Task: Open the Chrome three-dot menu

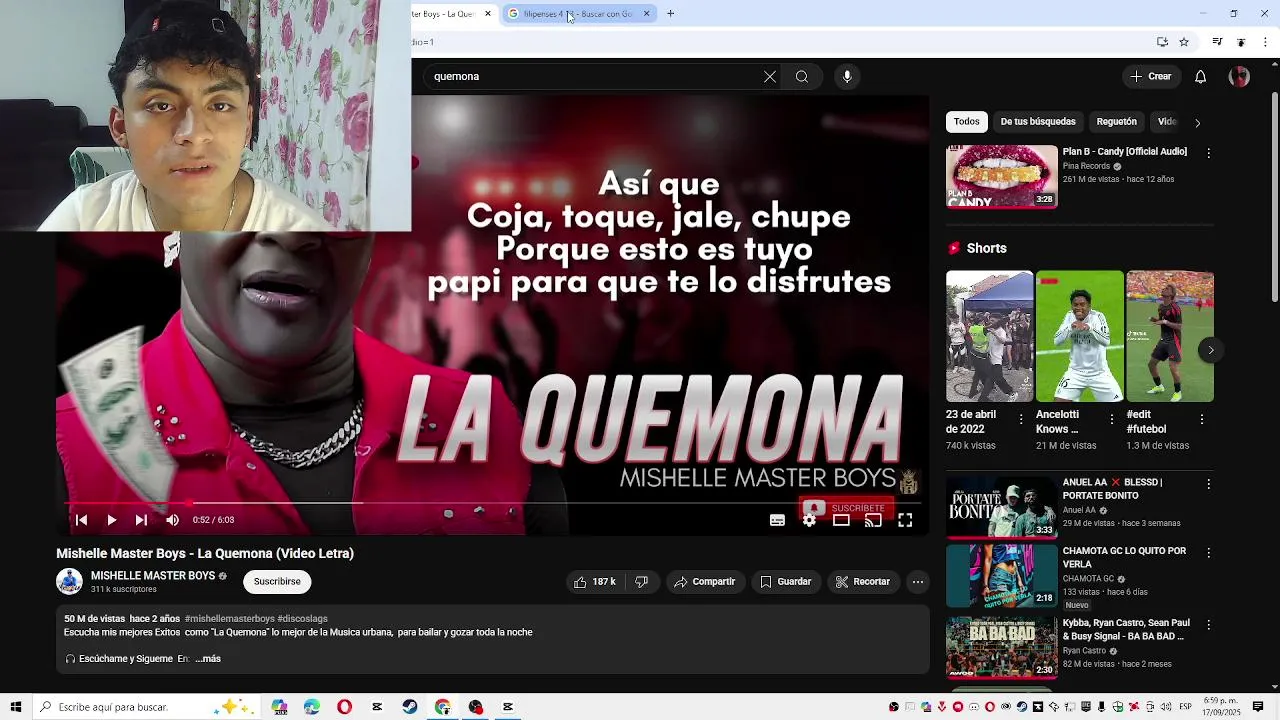Action: 1265,42
